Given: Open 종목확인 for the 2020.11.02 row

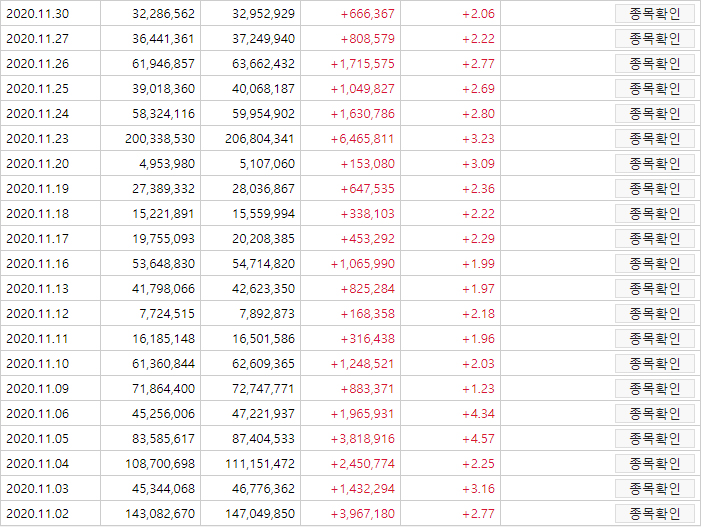Looking at the screenshot, I should click(x=655, y=514).
